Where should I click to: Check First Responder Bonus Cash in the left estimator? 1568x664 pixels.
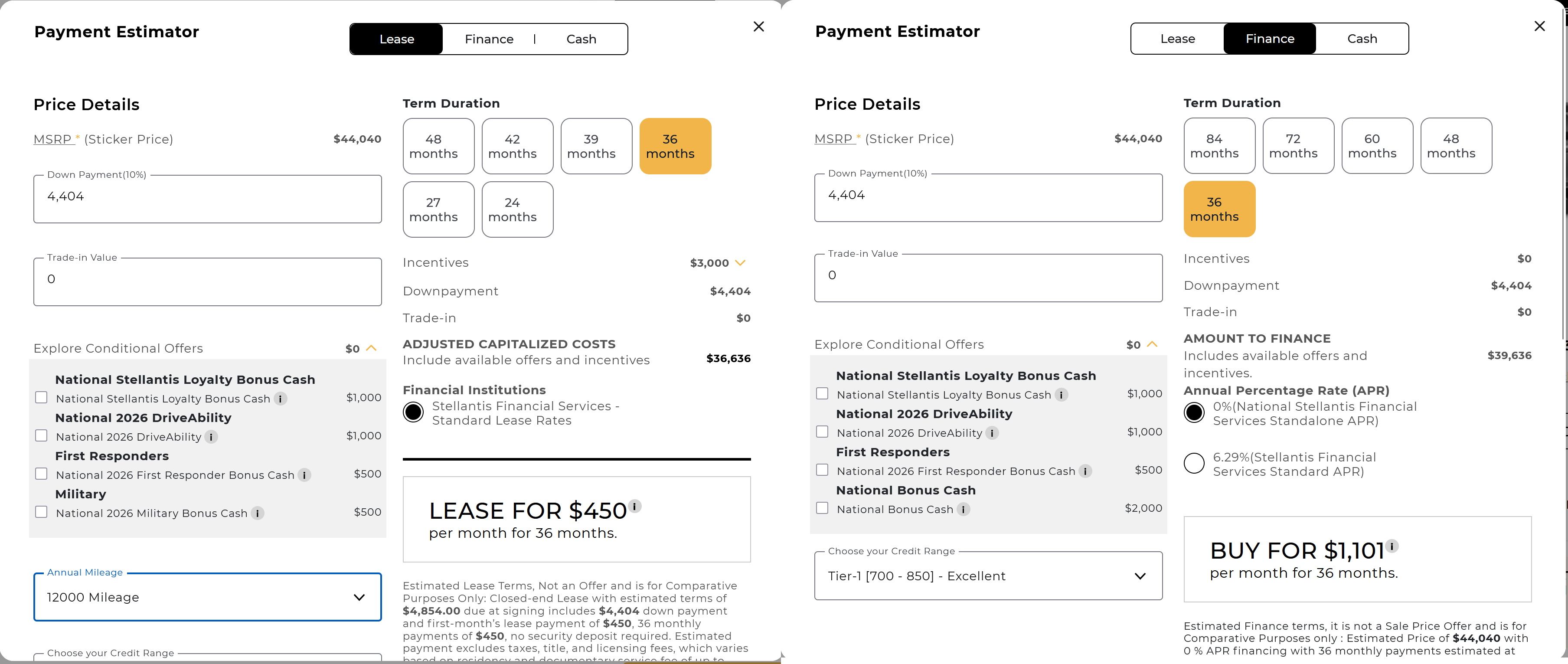[41, 474]
